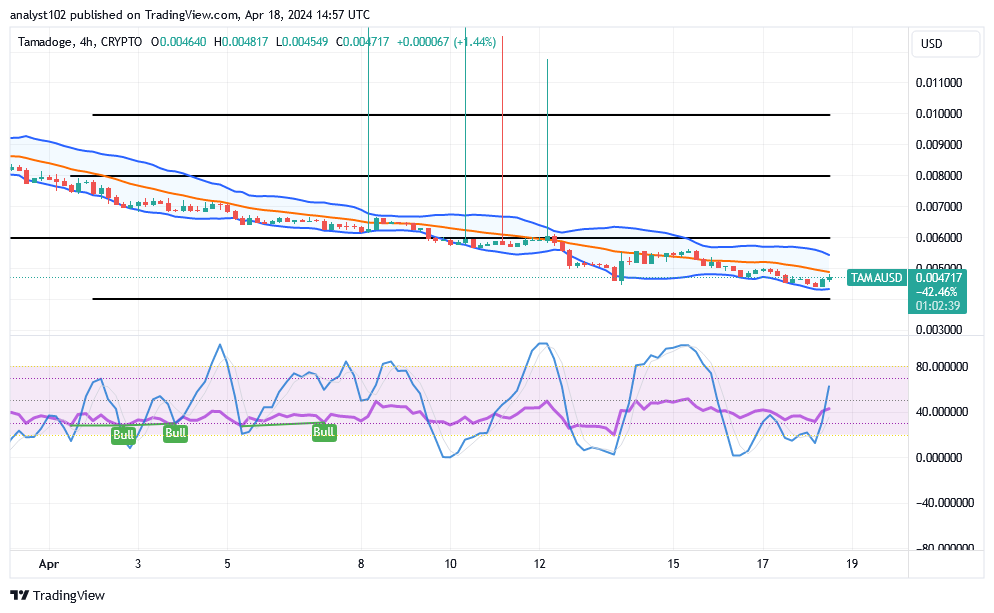Open the USD currency selector
This screenshot has width=994, height=613.
tap(946, 44)
